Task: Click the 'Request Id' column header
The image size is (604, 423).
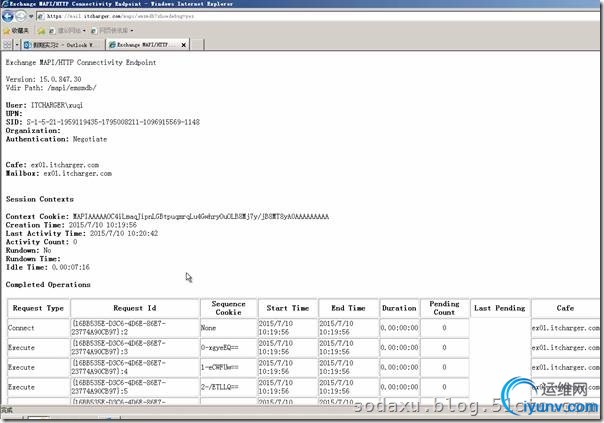Action: tap(135, 308)
